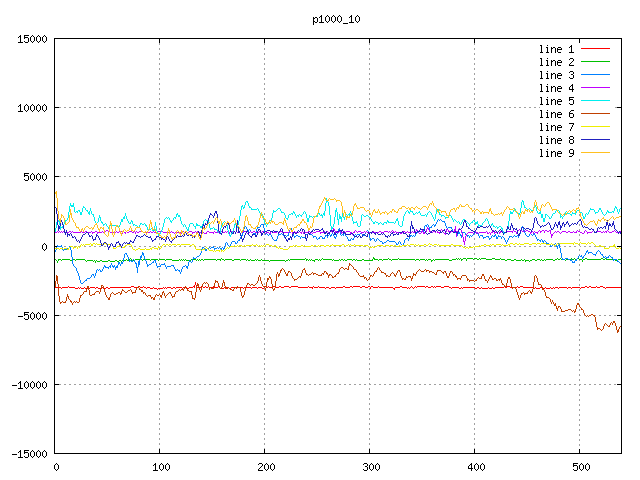Image resolution: width=640 pixels, height=480 pixels.
Task: Click the -15000 y-axis tick label
Action: pyautogui.click(x=28, y=453)
